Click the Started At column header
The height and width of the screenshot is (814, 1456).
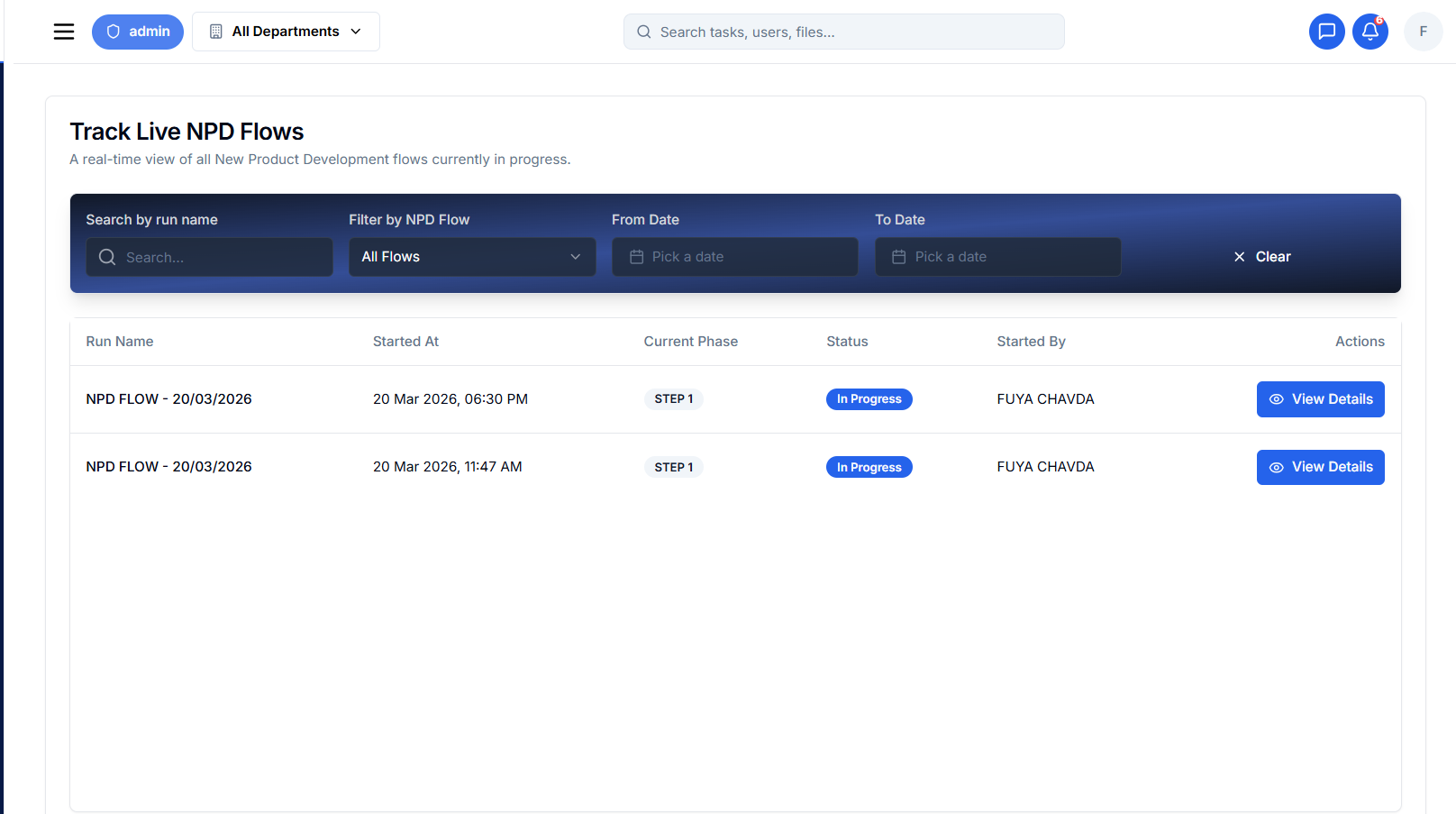(x=405, y=342)
